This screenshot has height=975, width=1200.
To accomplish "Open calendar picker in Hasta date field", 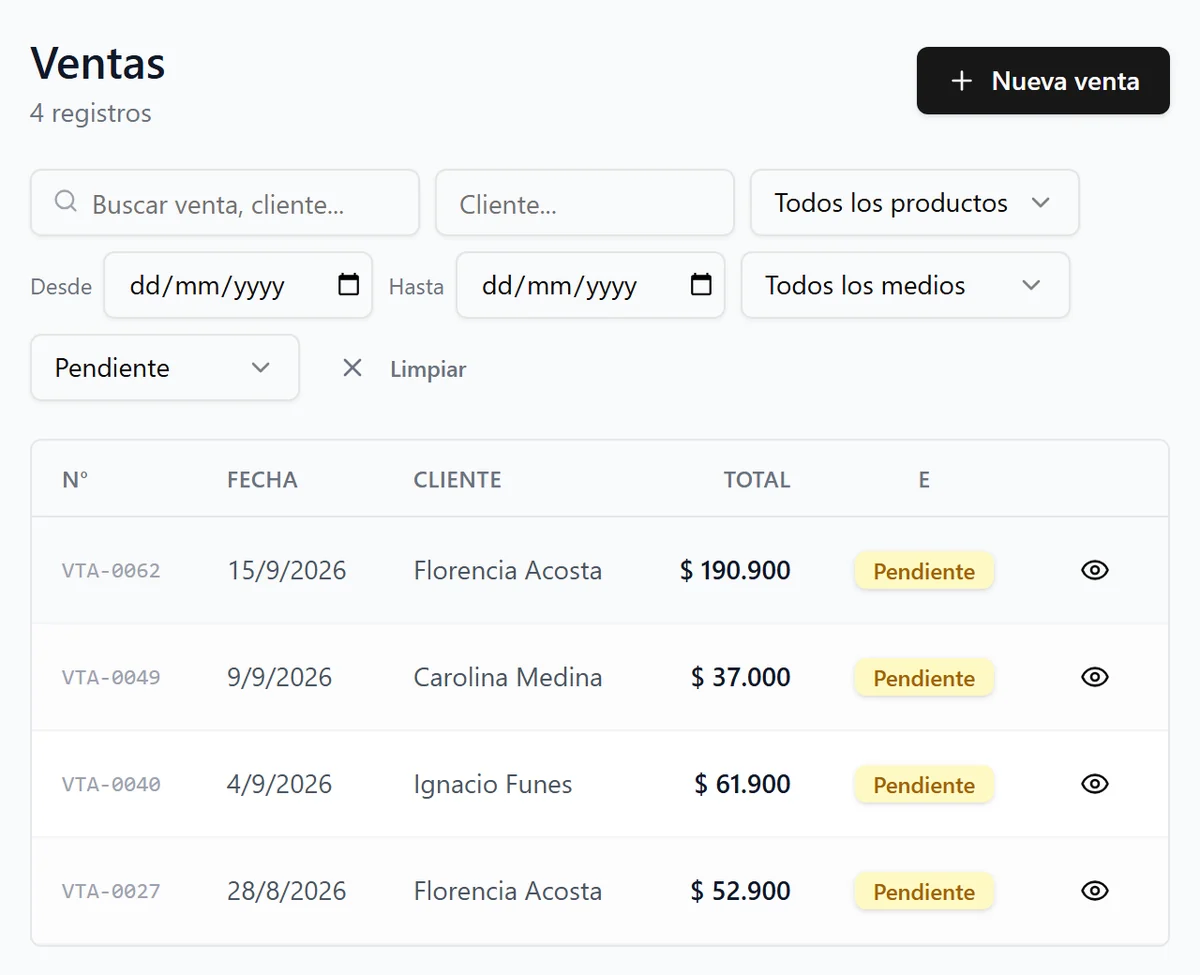I will pyautogui.click(x=701, y=285).
